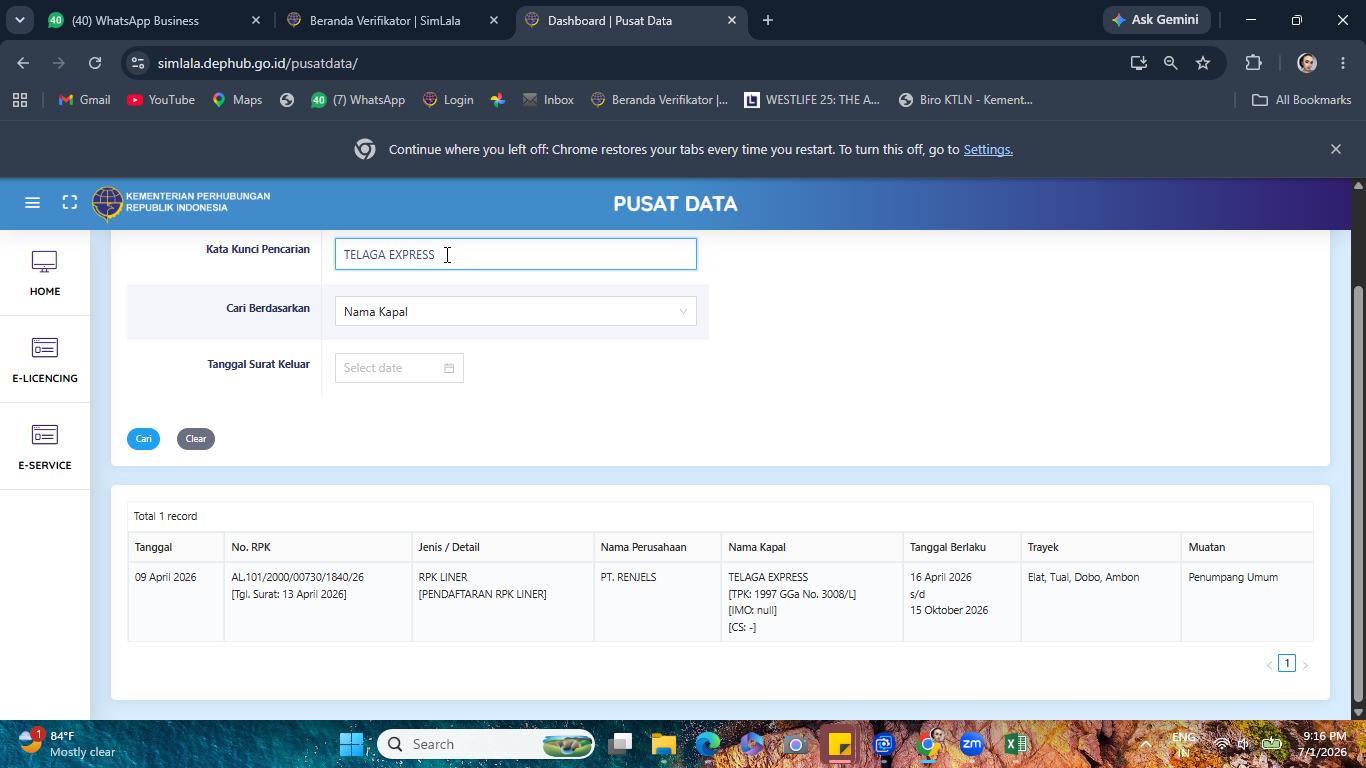Open the WESTLIFE 25 bookmark
Image resolution: width=1366 pixels, height=768 pixels.
pos(812,100)
